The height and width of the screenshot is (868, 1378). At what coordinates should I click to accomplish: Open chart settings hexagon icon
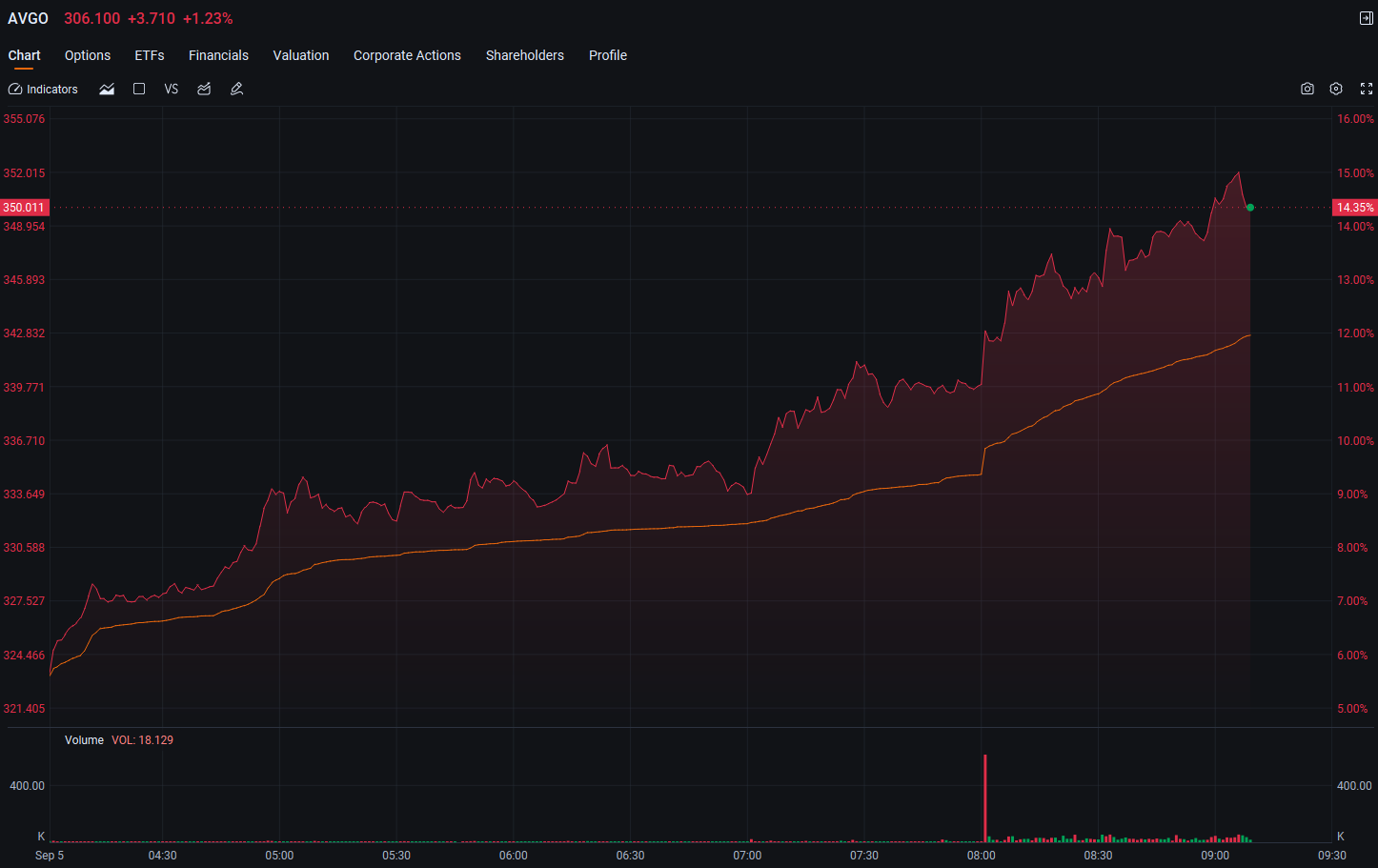(x=1336, y=89)
